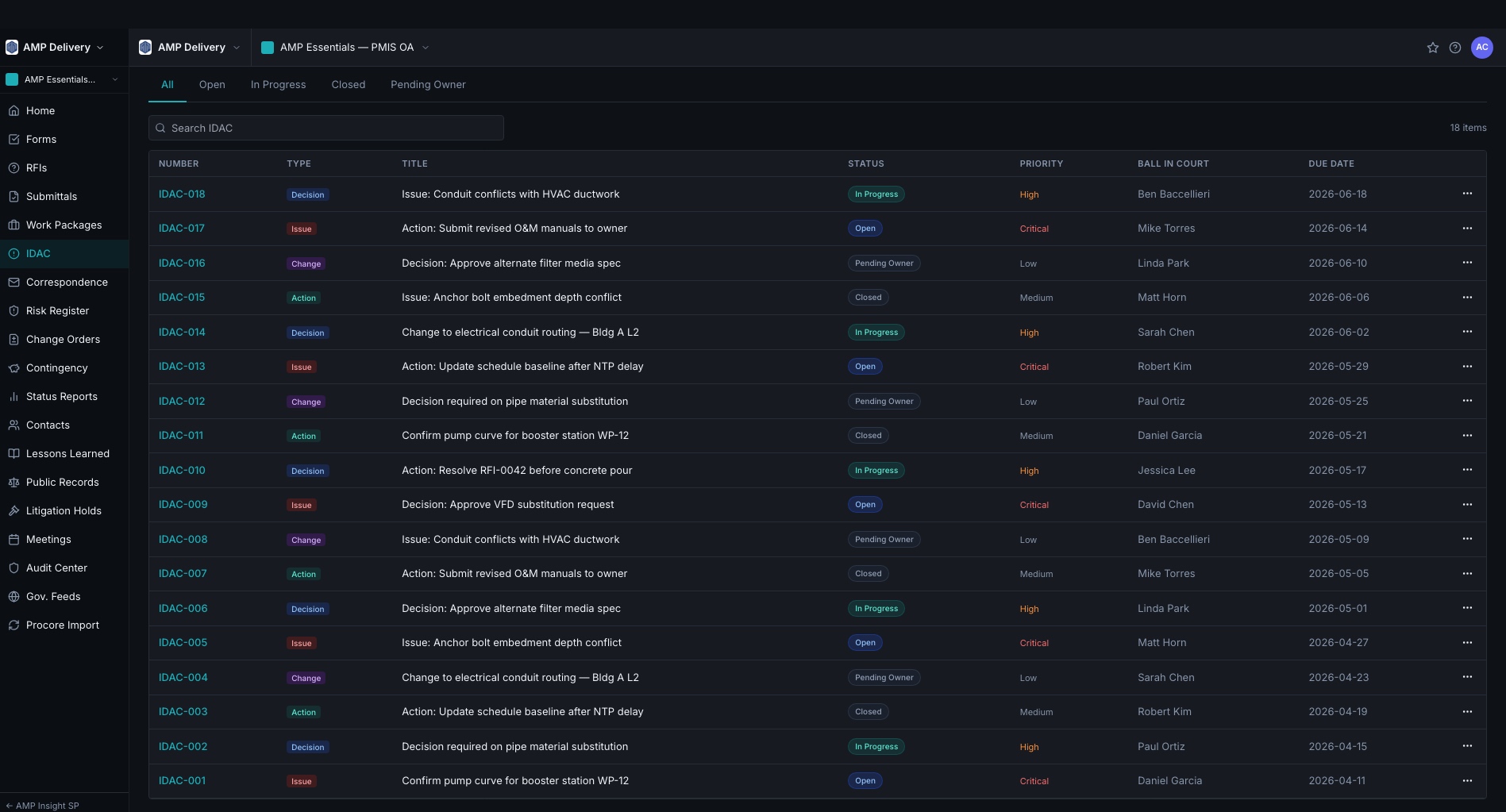Switch to the Open tab
The width and height of the screenshot is (1506, 812).
[212, 85]
